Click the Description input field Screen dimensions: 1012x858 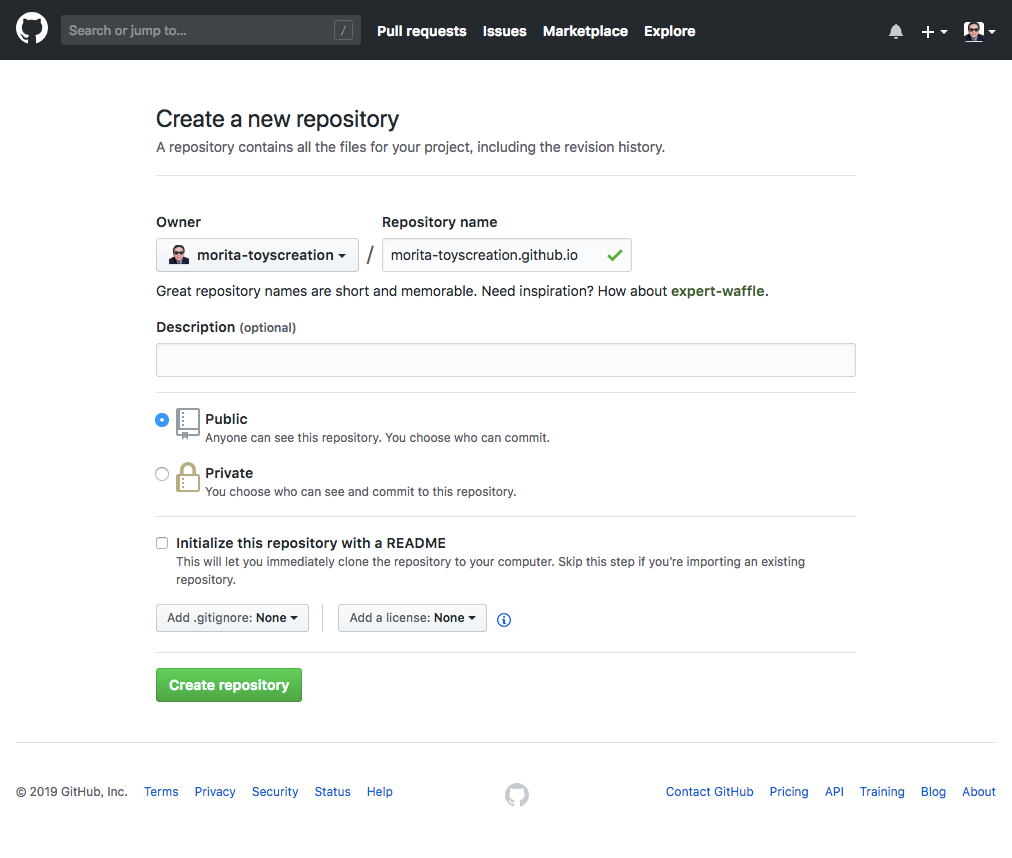pyautogui.click(x=505, y=360)
